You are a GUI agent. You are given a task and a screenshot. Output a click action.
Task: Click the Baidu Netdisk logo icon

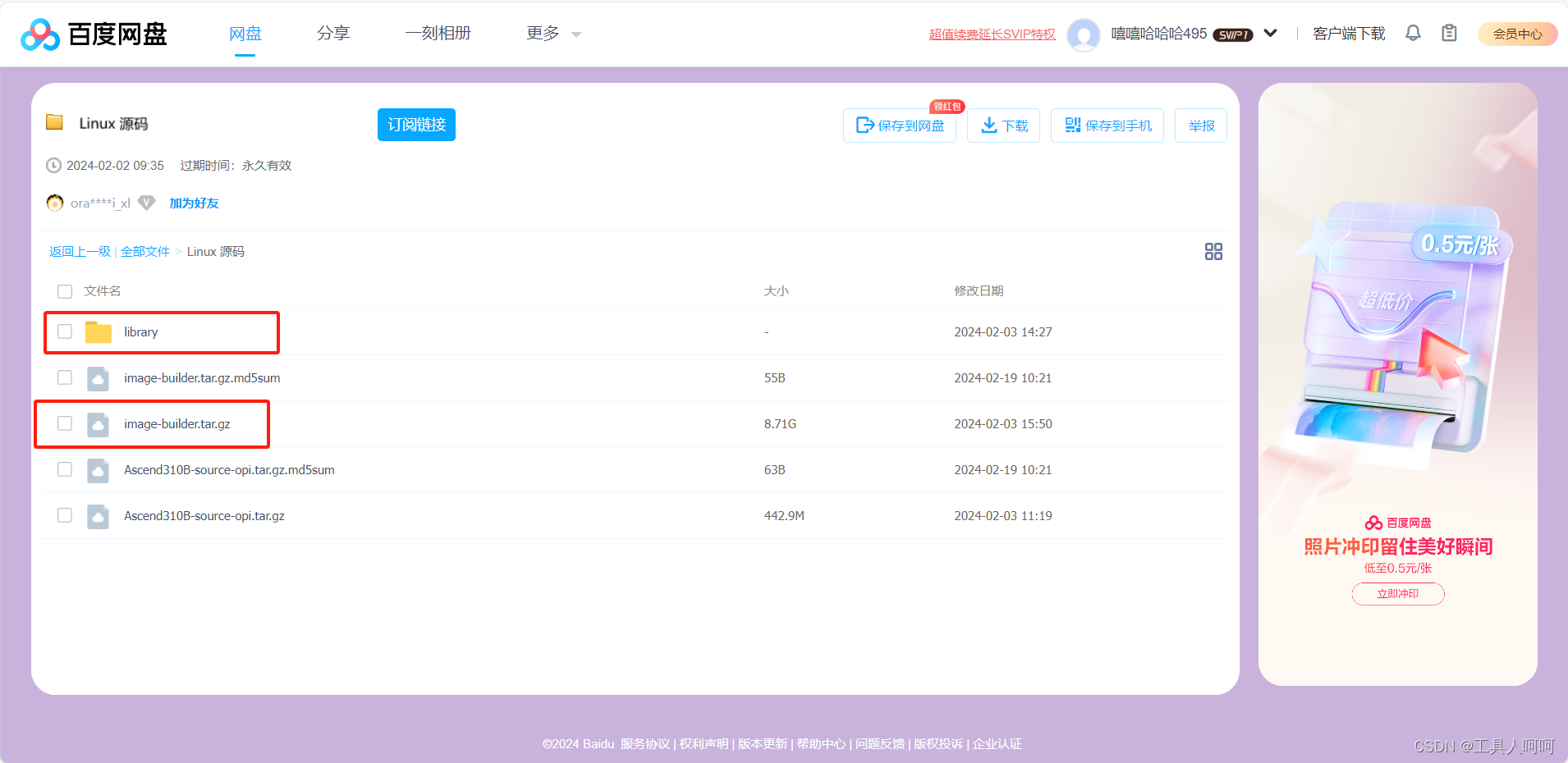pyautogui.click(x=39, y=34)
